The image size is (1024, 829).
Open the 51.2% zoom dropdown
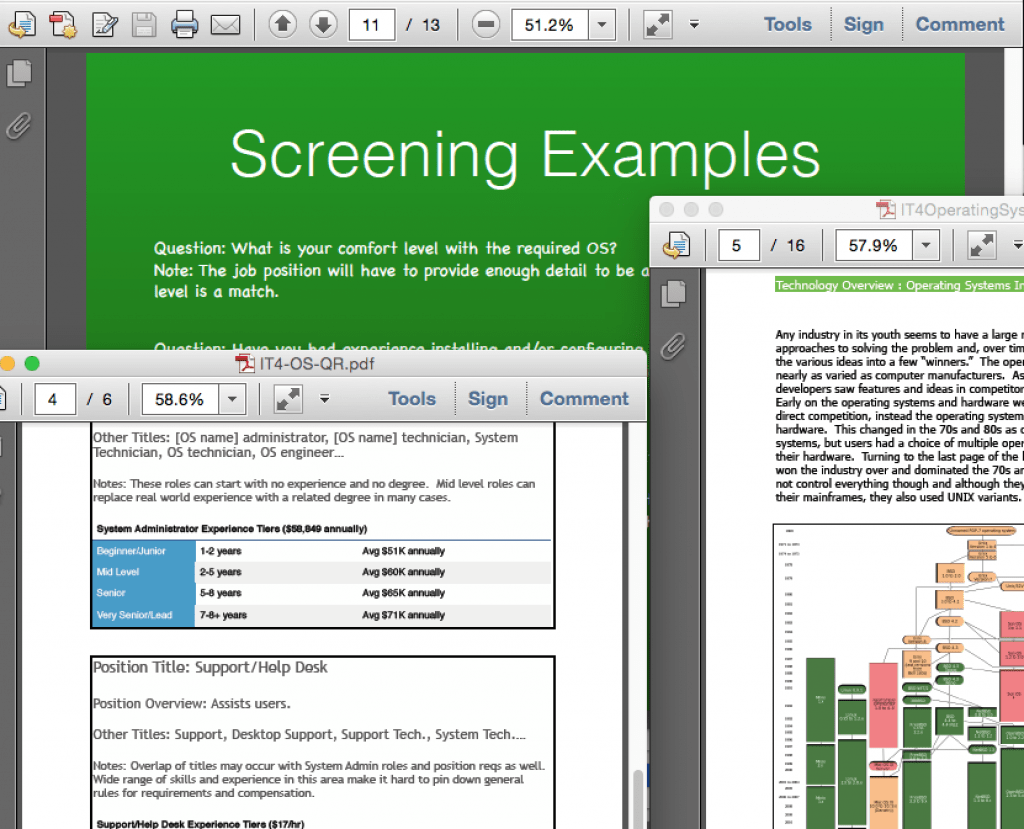[601, 25]
